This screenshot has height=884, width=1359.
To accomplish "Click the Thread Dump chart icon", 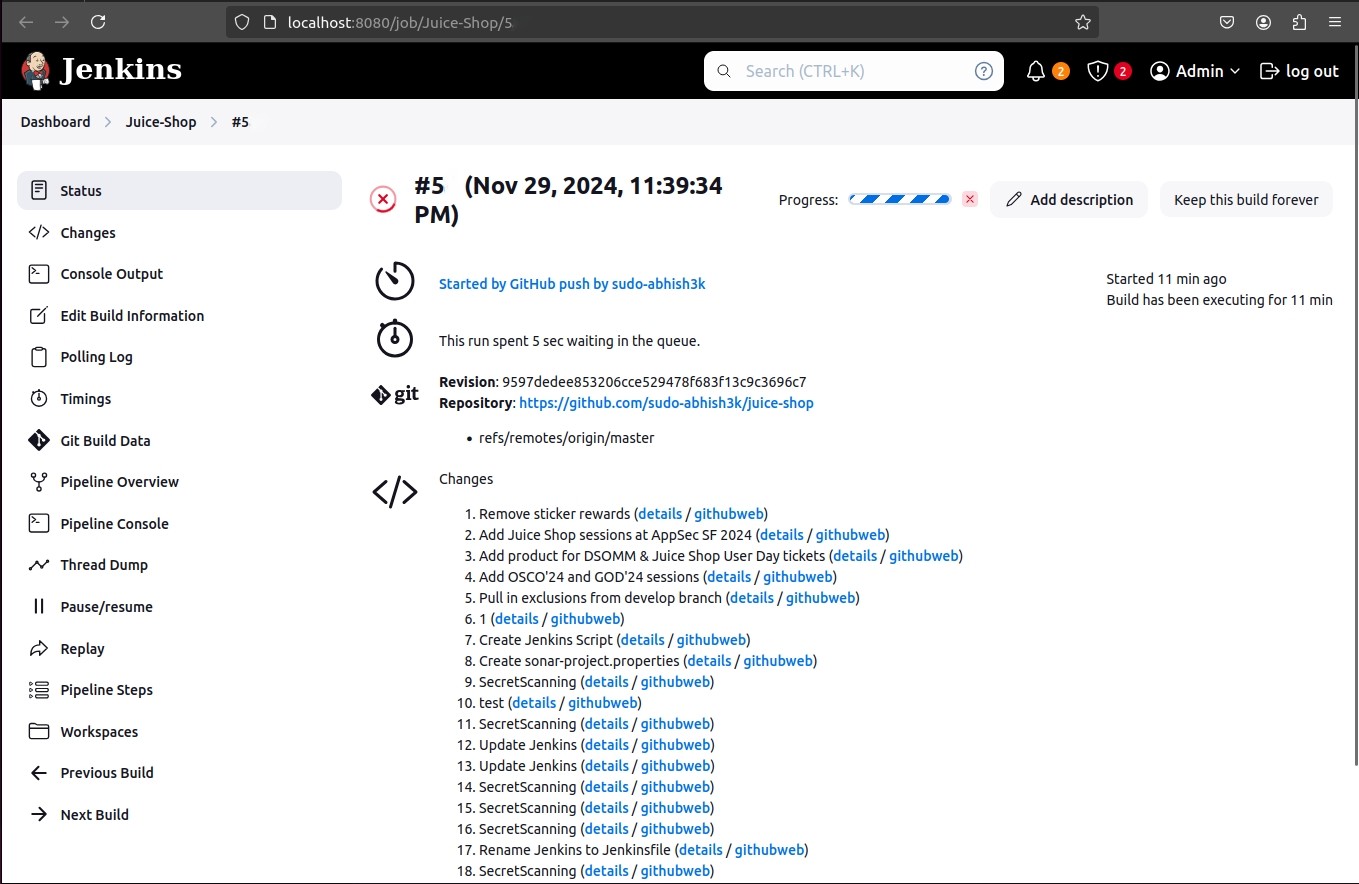I will pyautogui.click(x=39, y=565).
